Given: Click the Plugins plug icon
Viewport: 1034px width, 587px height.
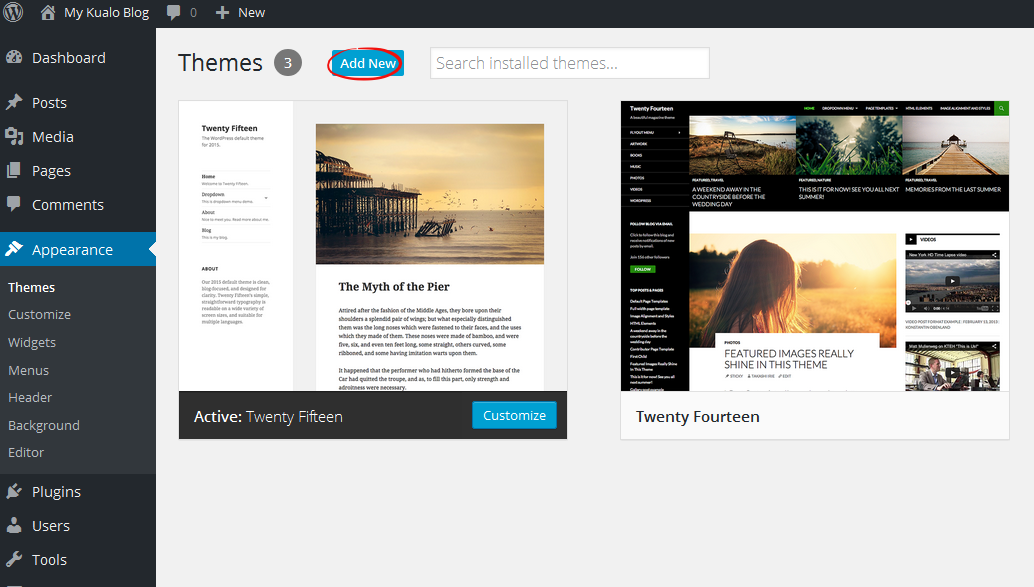Looking at the screenshot, I should [x=14, y=491].
